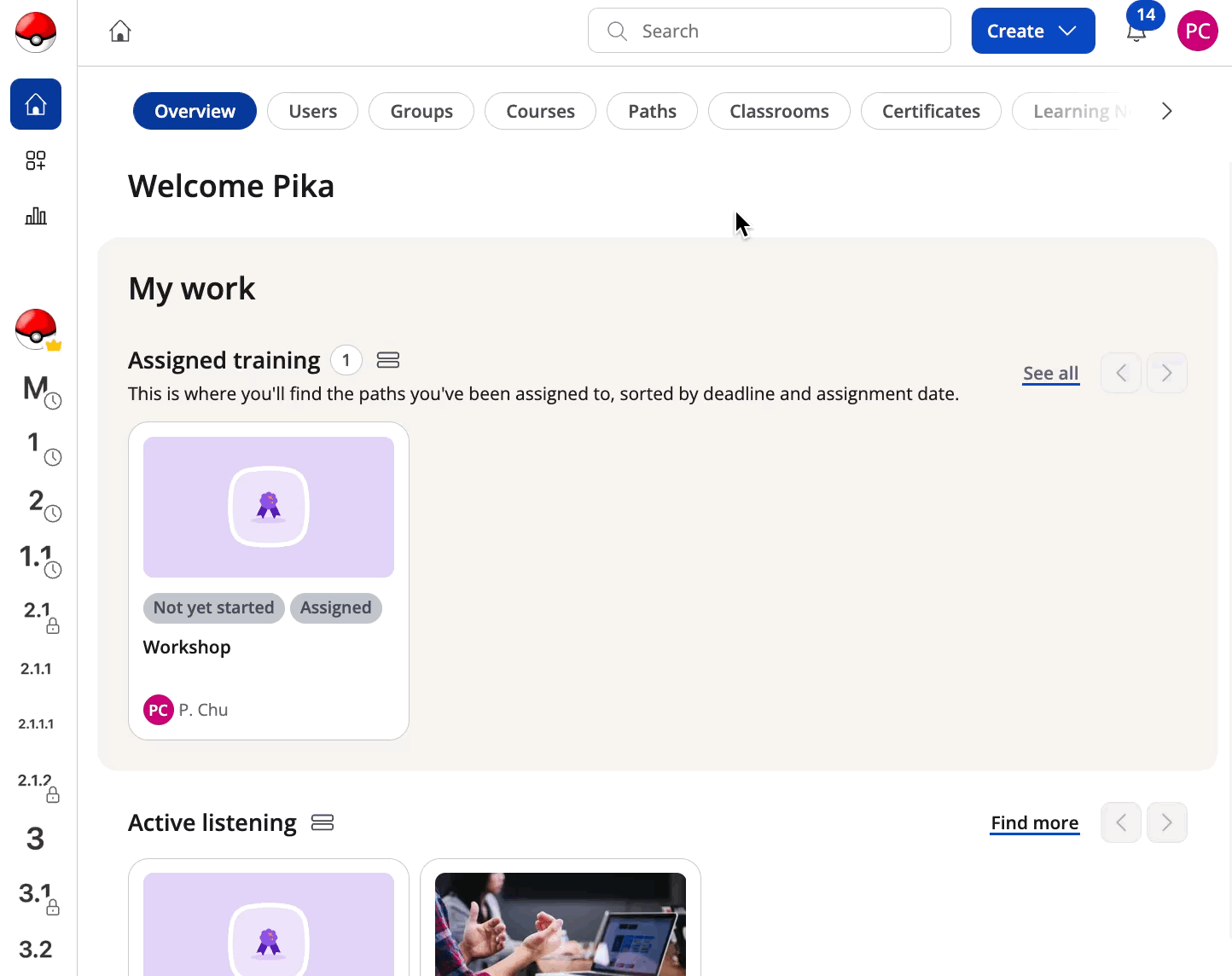Select the Home icon in left sidebar
1232x976 pixels.
[36, 104]
